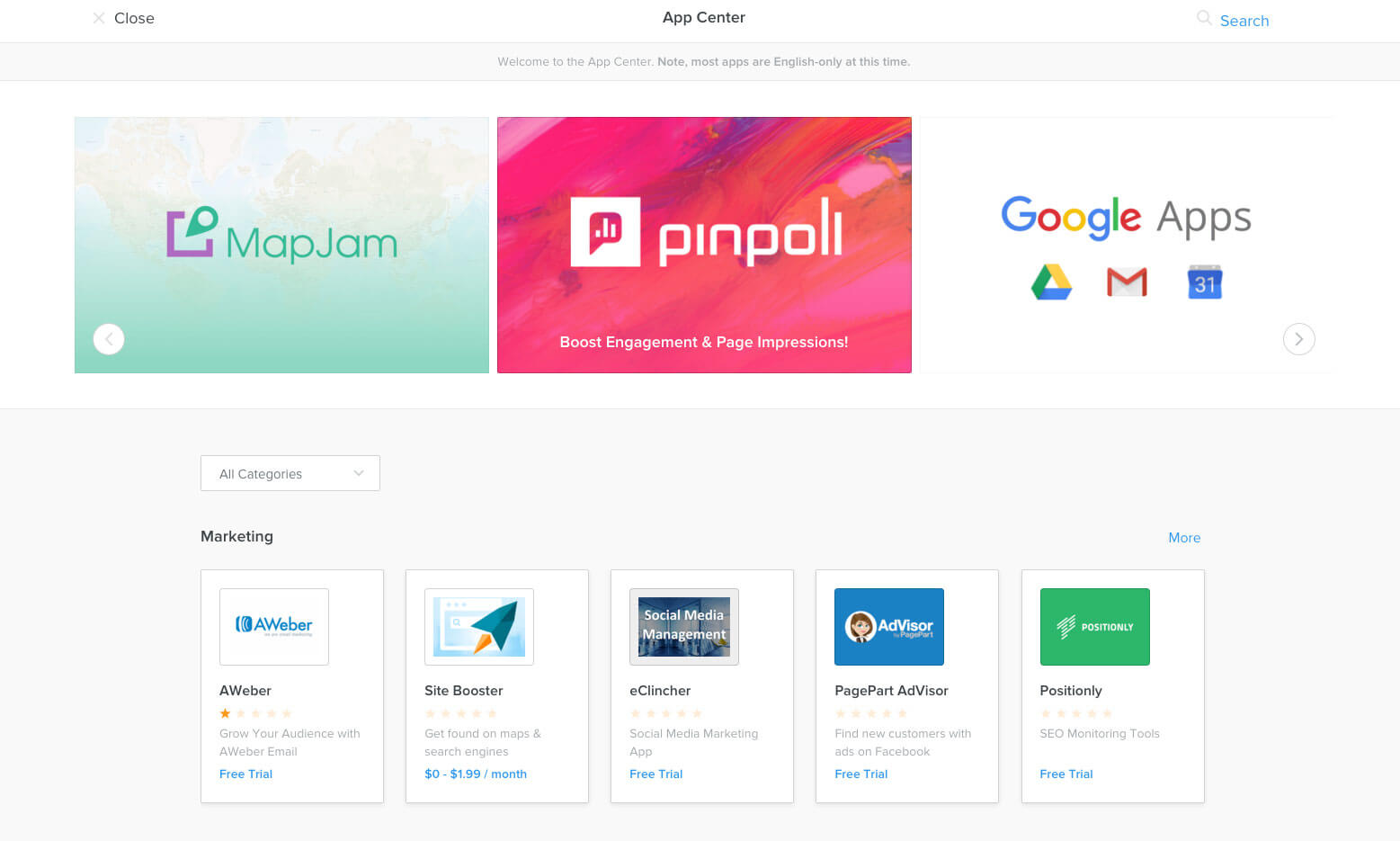Click AWeber's Free Trial link
This screenshot has width=1400, height=841.
click(245, 774)
